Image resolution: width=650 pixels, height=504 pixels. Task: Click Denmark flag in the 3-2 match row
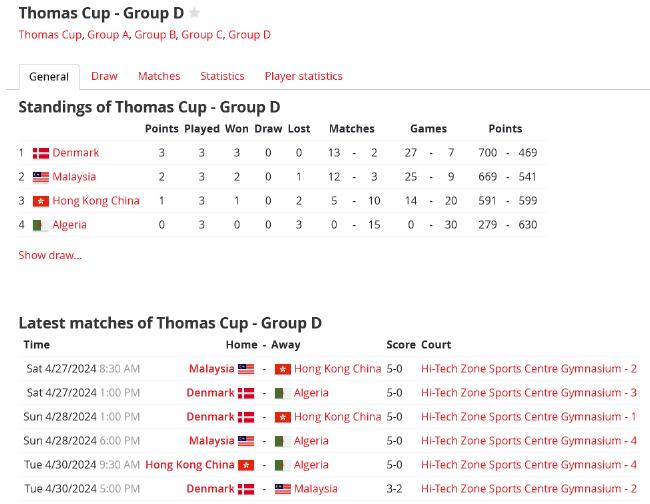[x=246, y=489]
